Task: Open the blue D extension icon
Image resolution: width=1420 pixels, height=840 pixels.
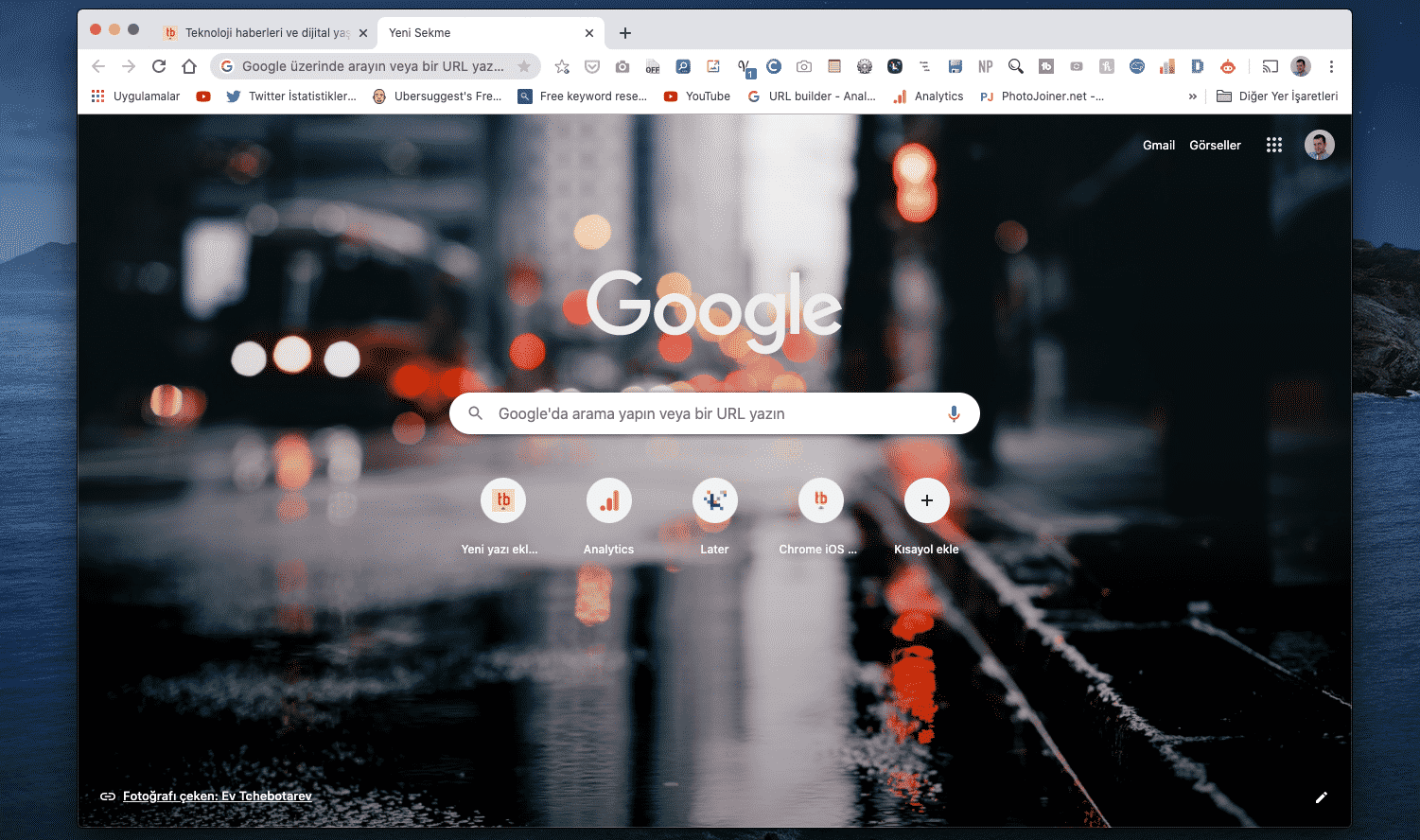Action: click(1198, 66)
